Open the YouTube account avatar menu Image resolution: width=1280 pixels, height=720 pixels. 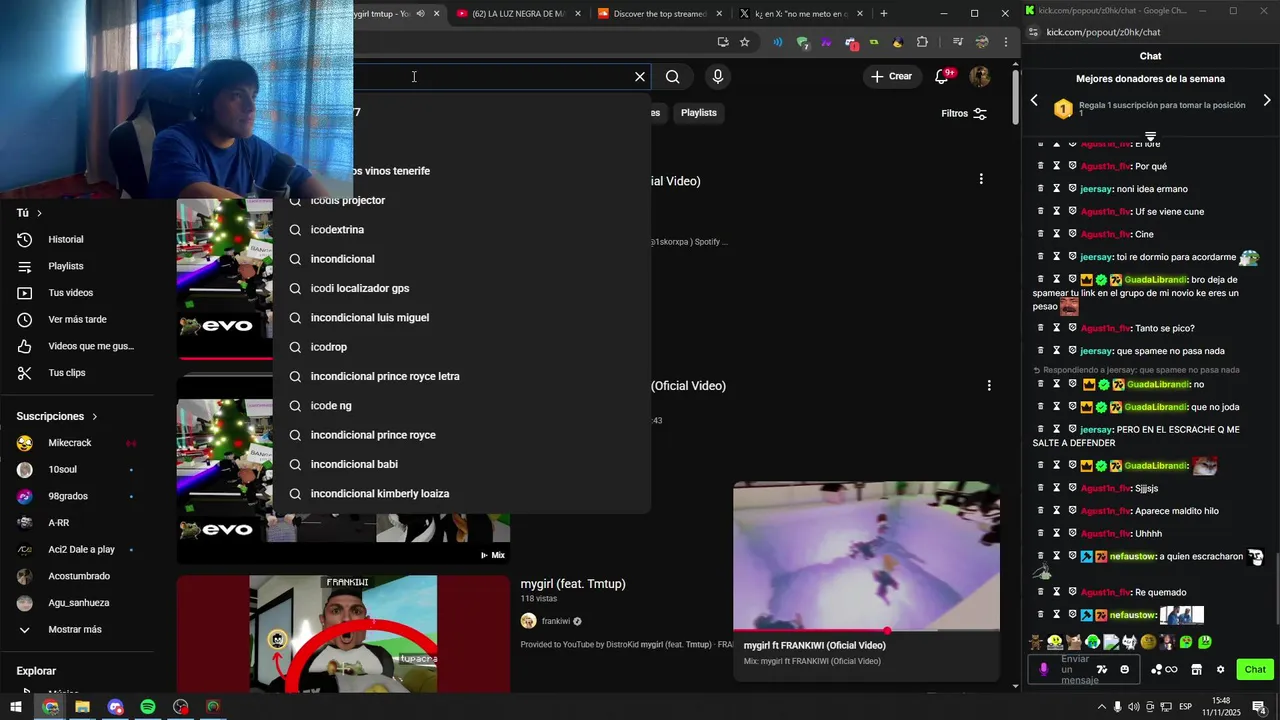coord(980,77)
